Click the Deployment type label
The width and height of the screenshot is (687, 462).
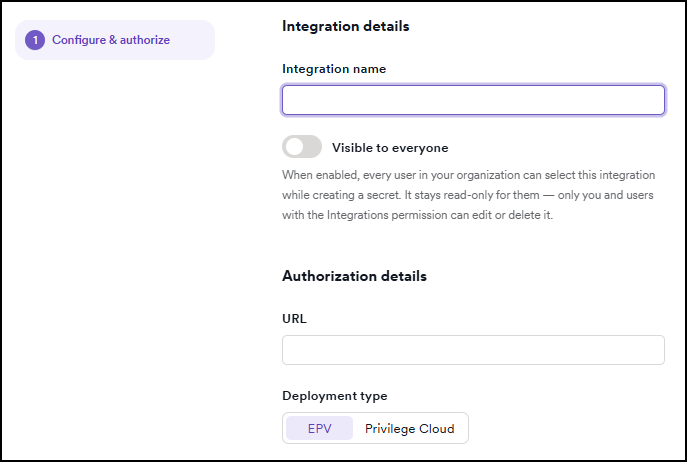(x=335, y=396)
